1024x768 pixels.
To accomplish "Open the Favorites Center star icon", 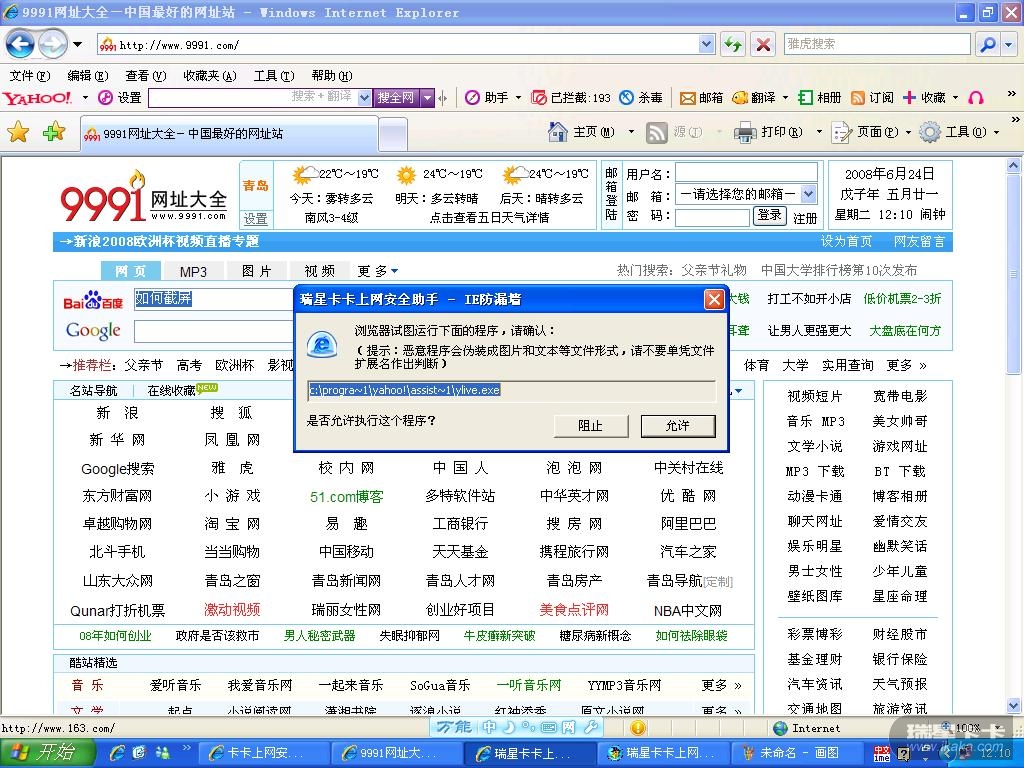I will tap(18, 133).
